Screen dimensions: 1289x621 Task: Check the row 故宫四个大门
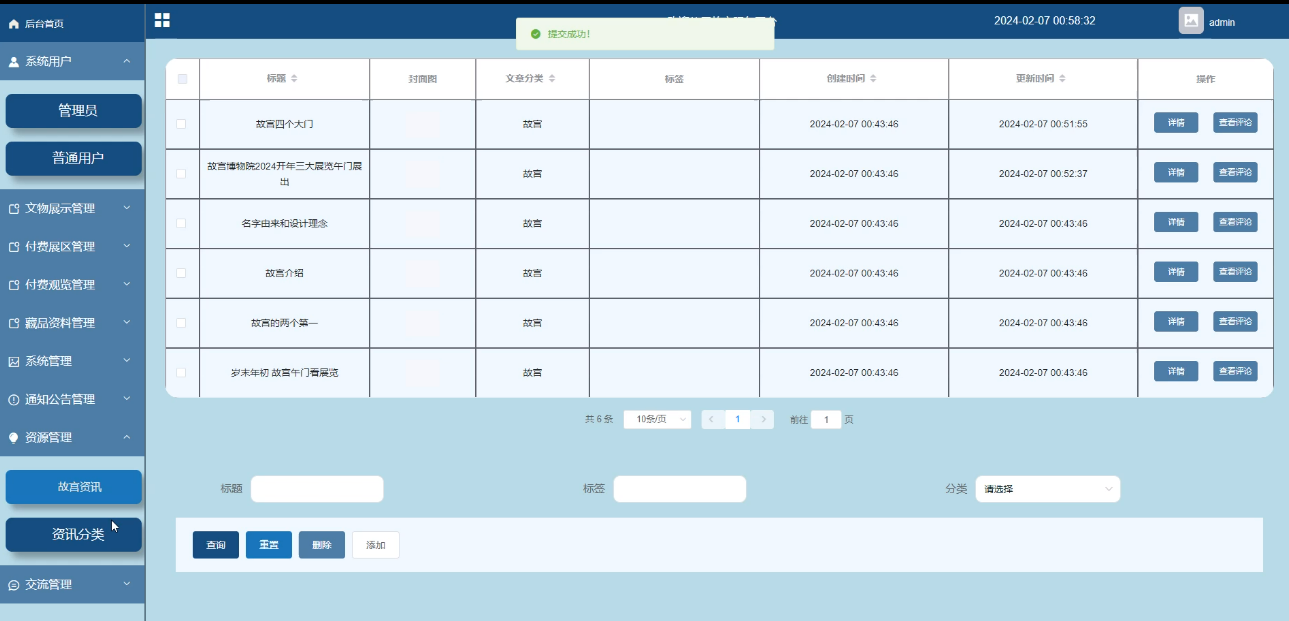(181, 124)
